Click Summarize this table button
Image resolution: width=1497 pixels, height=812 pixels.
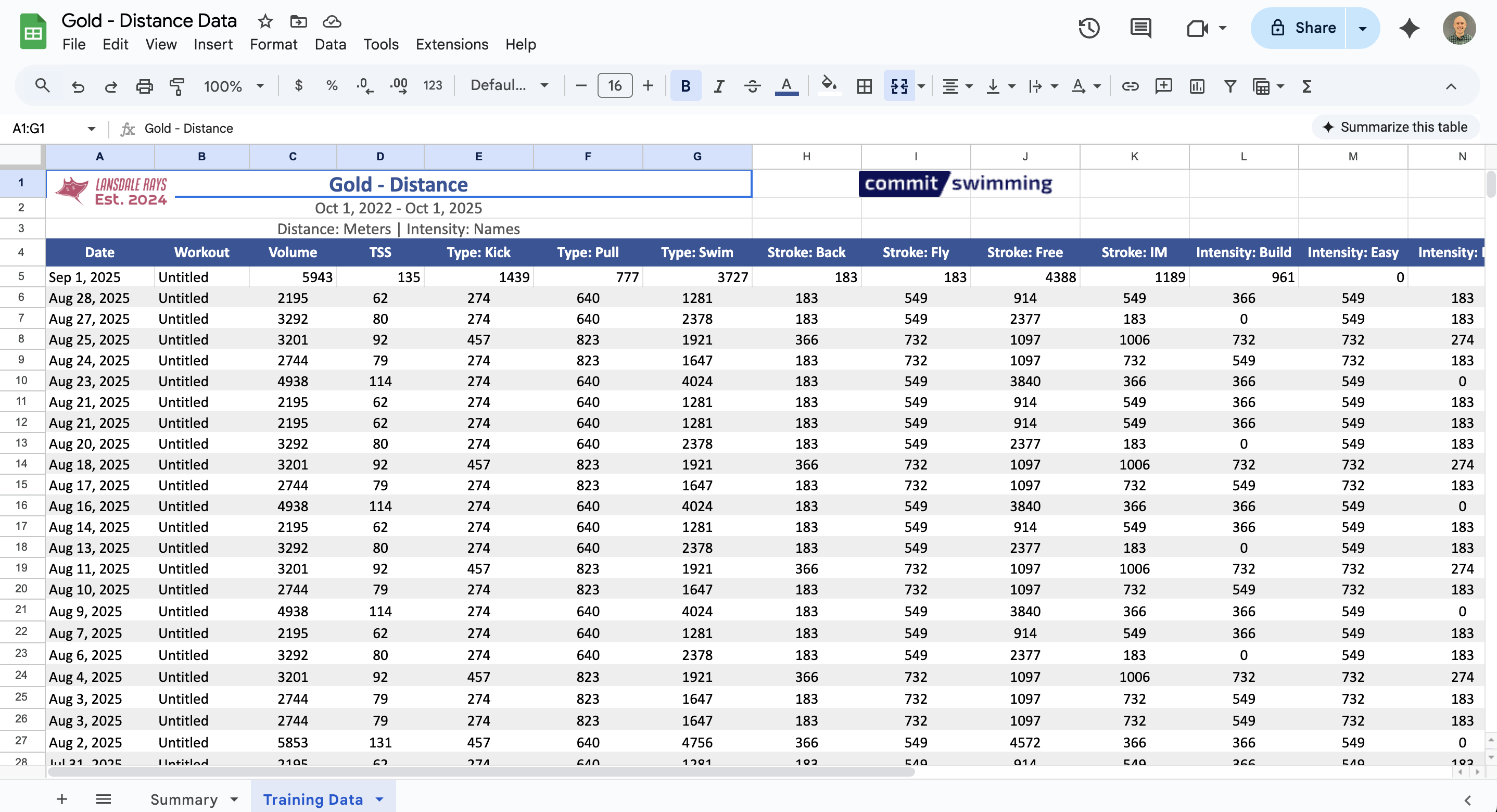click(1395, 126)
